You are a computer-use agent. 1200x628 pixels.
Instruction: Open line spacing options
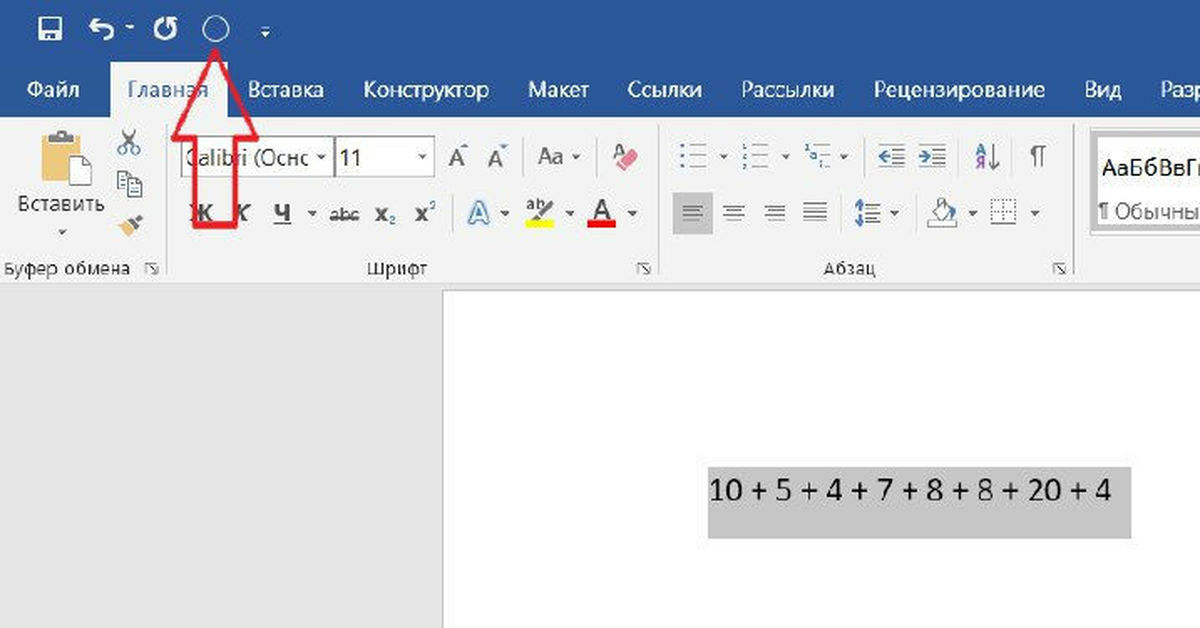coord(877,213)
